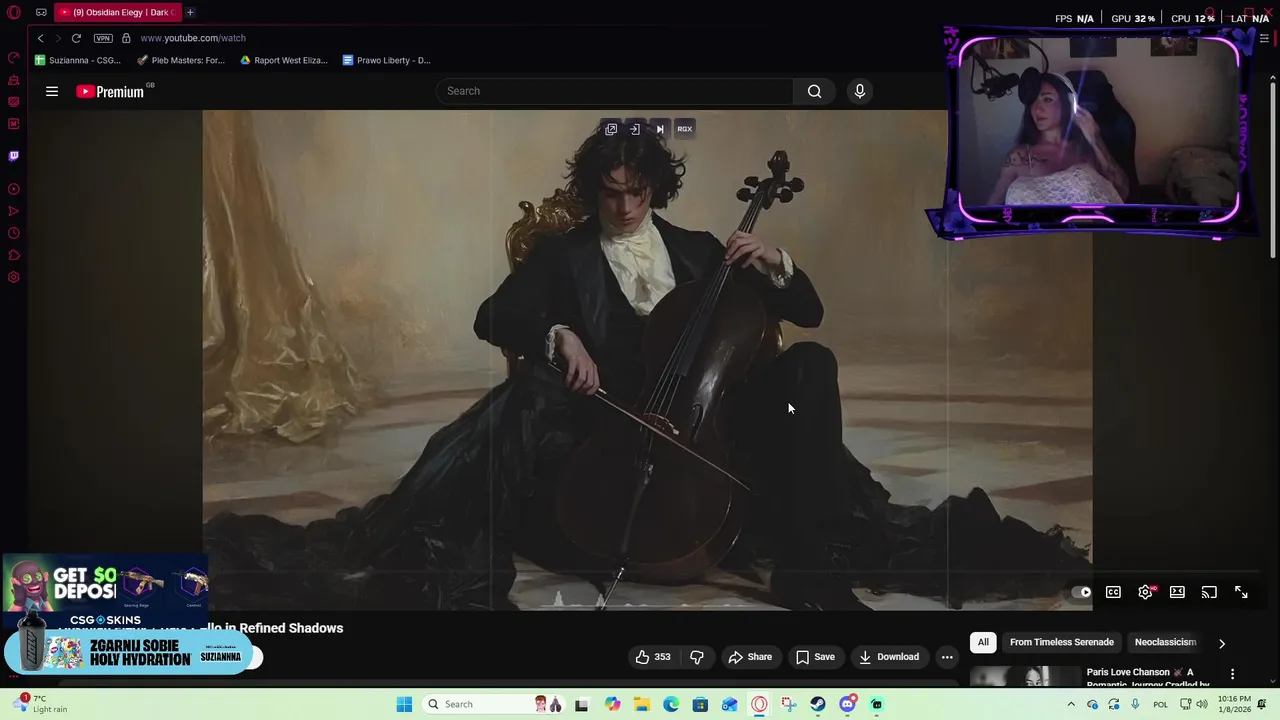Toggle the RGX video enhancement button

tap(685, 129)
